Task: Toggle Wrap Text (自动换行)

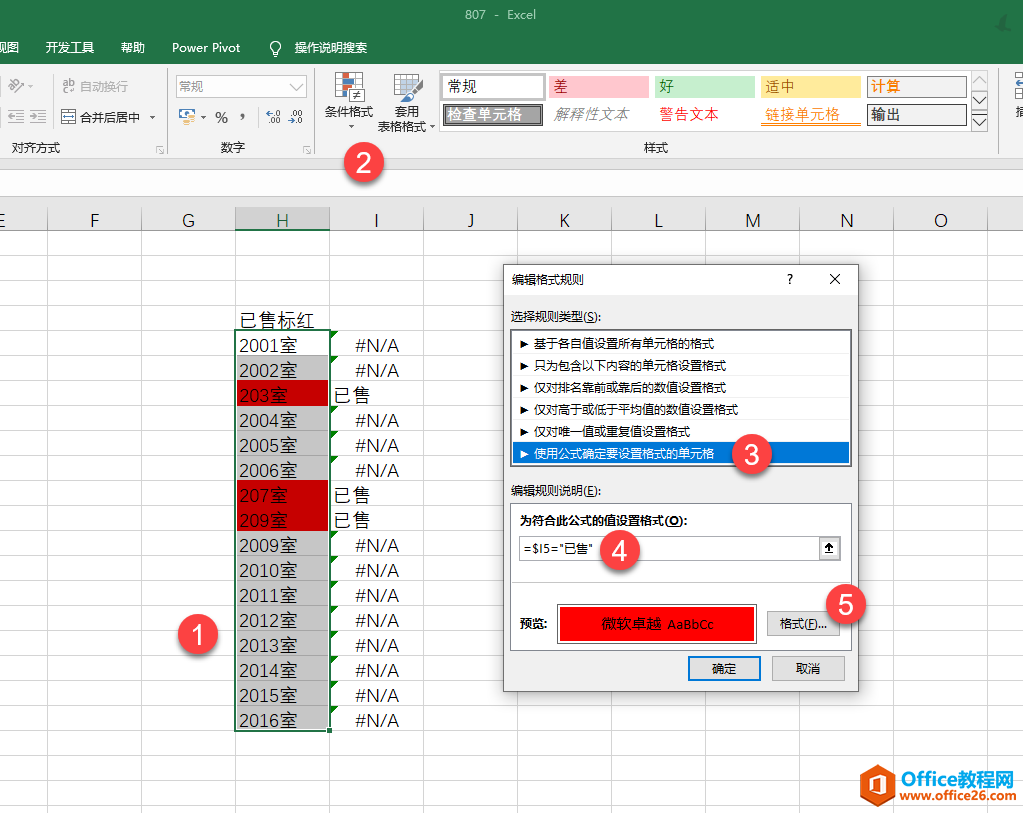Action: pyautogui.click(x=95, y=86)
